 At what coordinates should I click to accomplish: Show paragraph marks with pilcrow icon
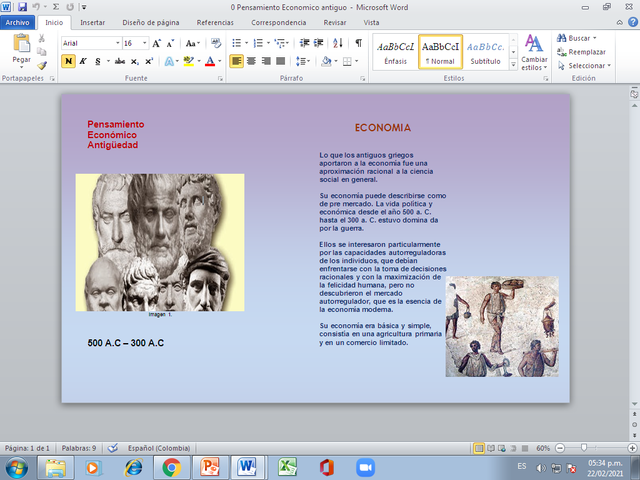(x=358, y=43)
